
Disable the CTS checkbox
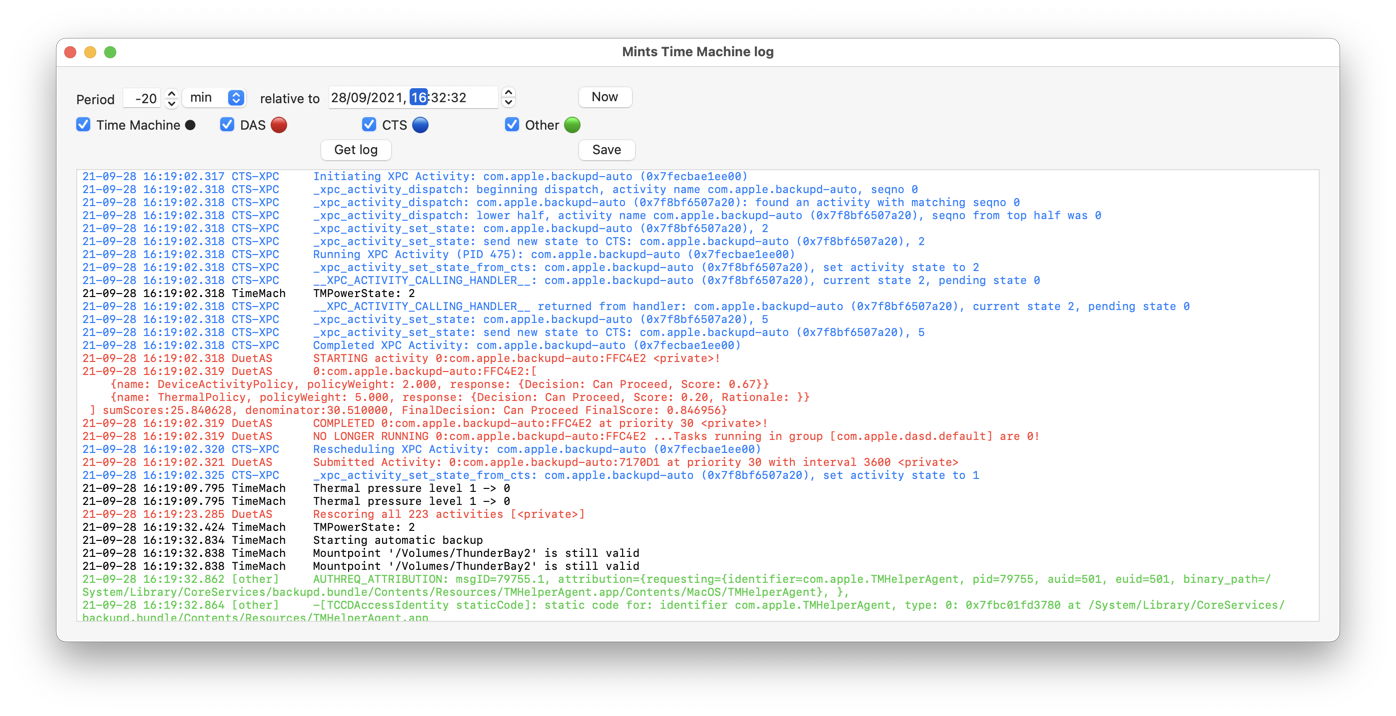pyautogui.click(x=369, y=125)
